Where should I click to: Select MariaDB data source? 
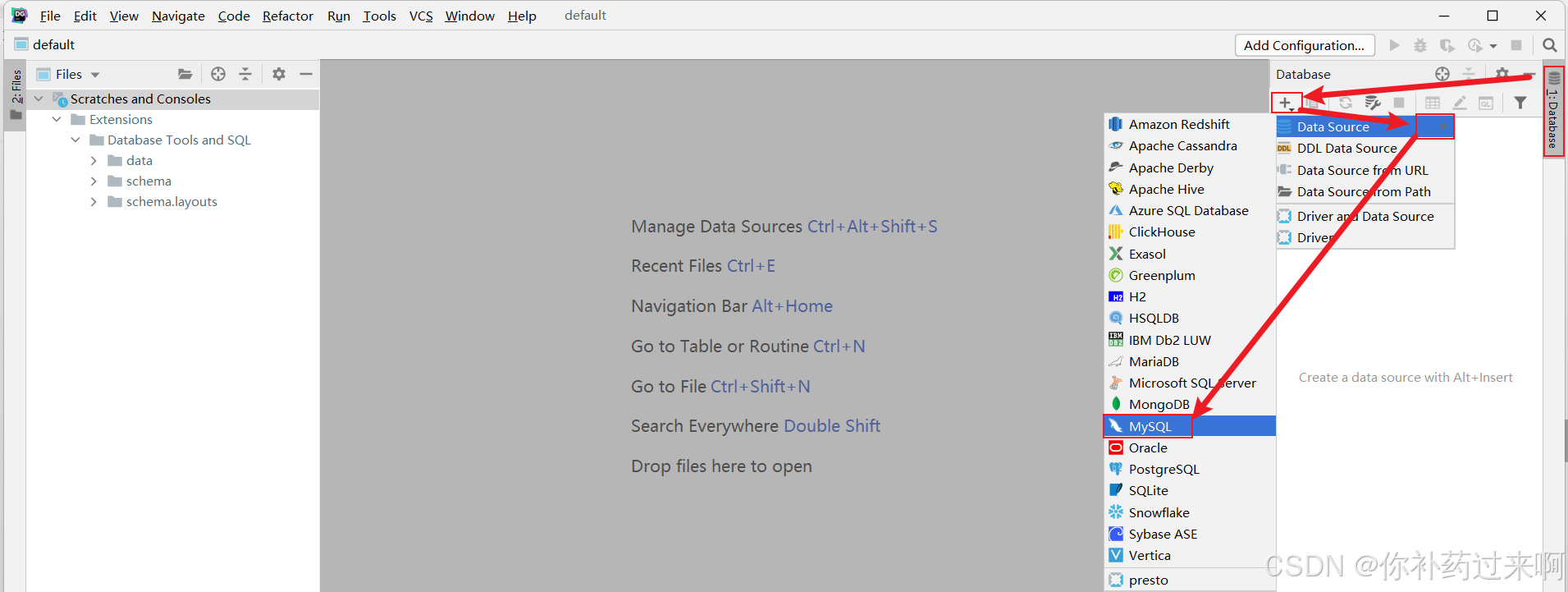pos(1190,361)
